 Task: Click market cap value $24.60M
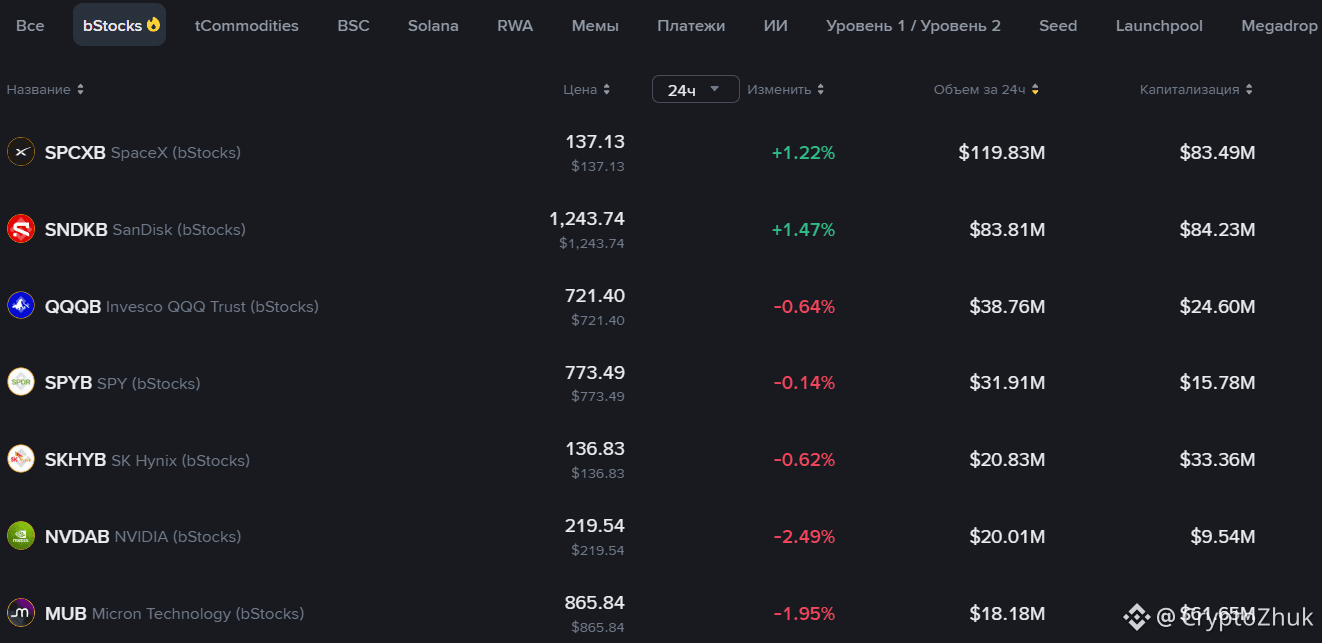click(x=1217, y=307)
